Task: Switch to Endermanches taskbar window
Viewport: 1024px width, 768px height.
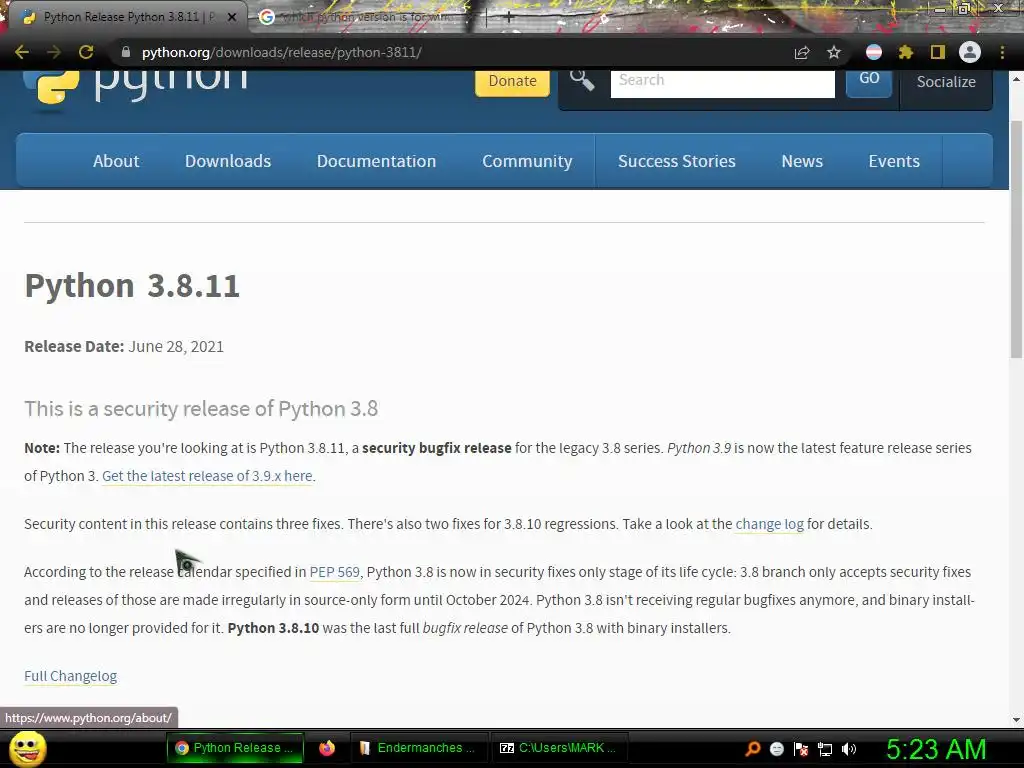Action: (419, 748)
